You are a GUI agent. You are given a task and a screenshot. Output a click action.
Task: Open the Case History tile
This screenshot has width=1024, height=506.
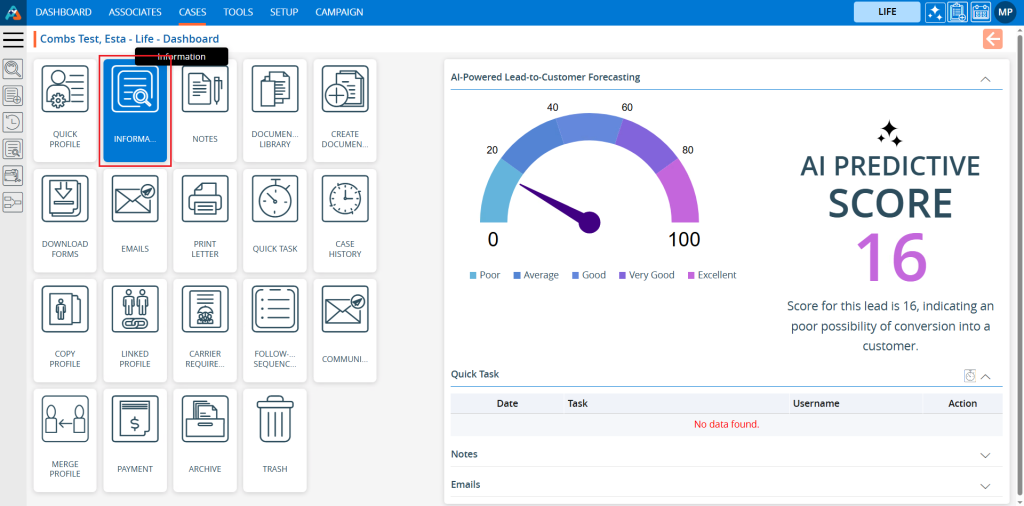point(345,220)
